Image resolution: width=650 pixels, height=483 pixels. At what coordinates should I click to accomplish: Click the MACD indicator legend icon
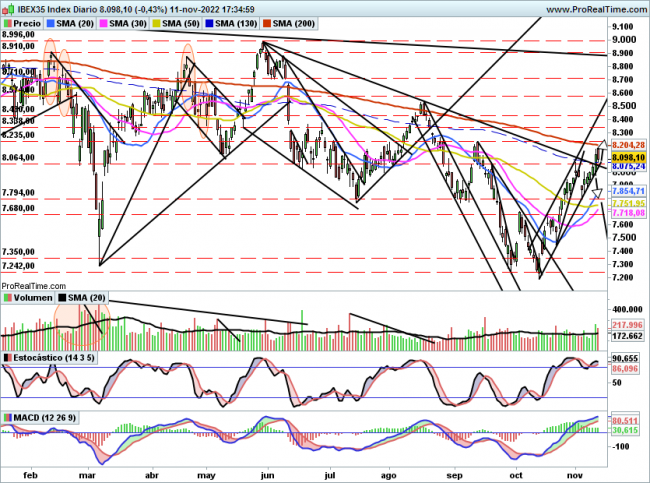pyautogui.click(x=8, y=416)
